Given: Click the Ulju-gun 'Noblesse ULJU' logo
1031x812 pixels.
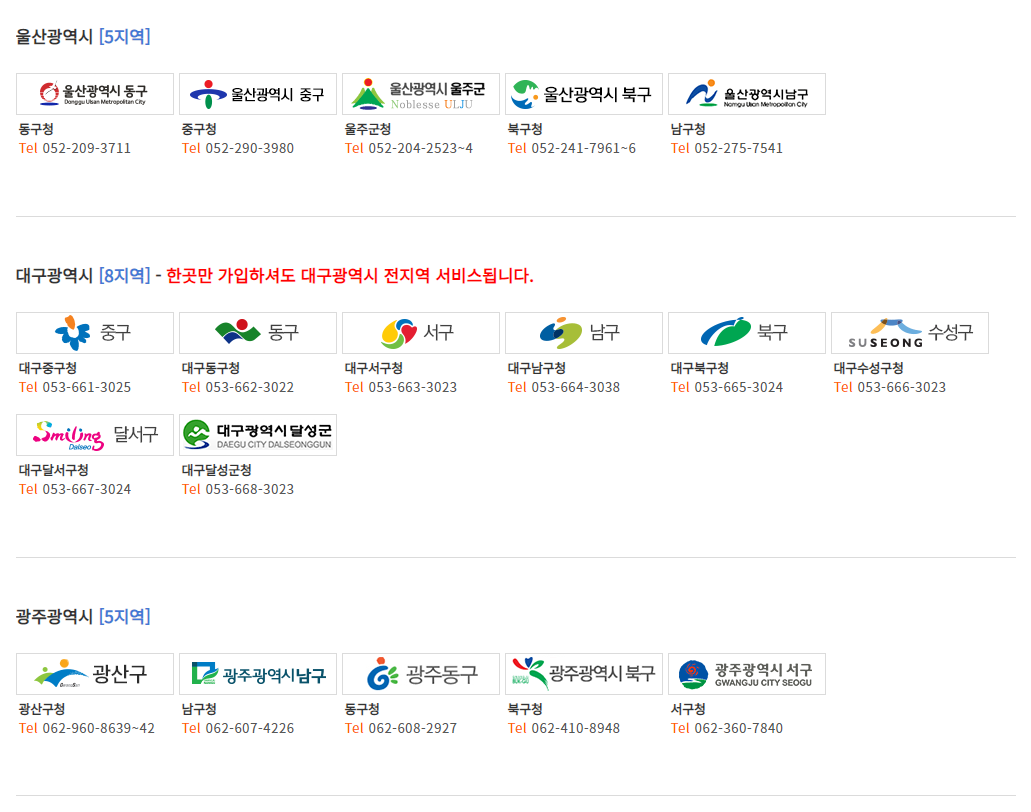Looking at the screenshot, I should (x=420, y=93).
